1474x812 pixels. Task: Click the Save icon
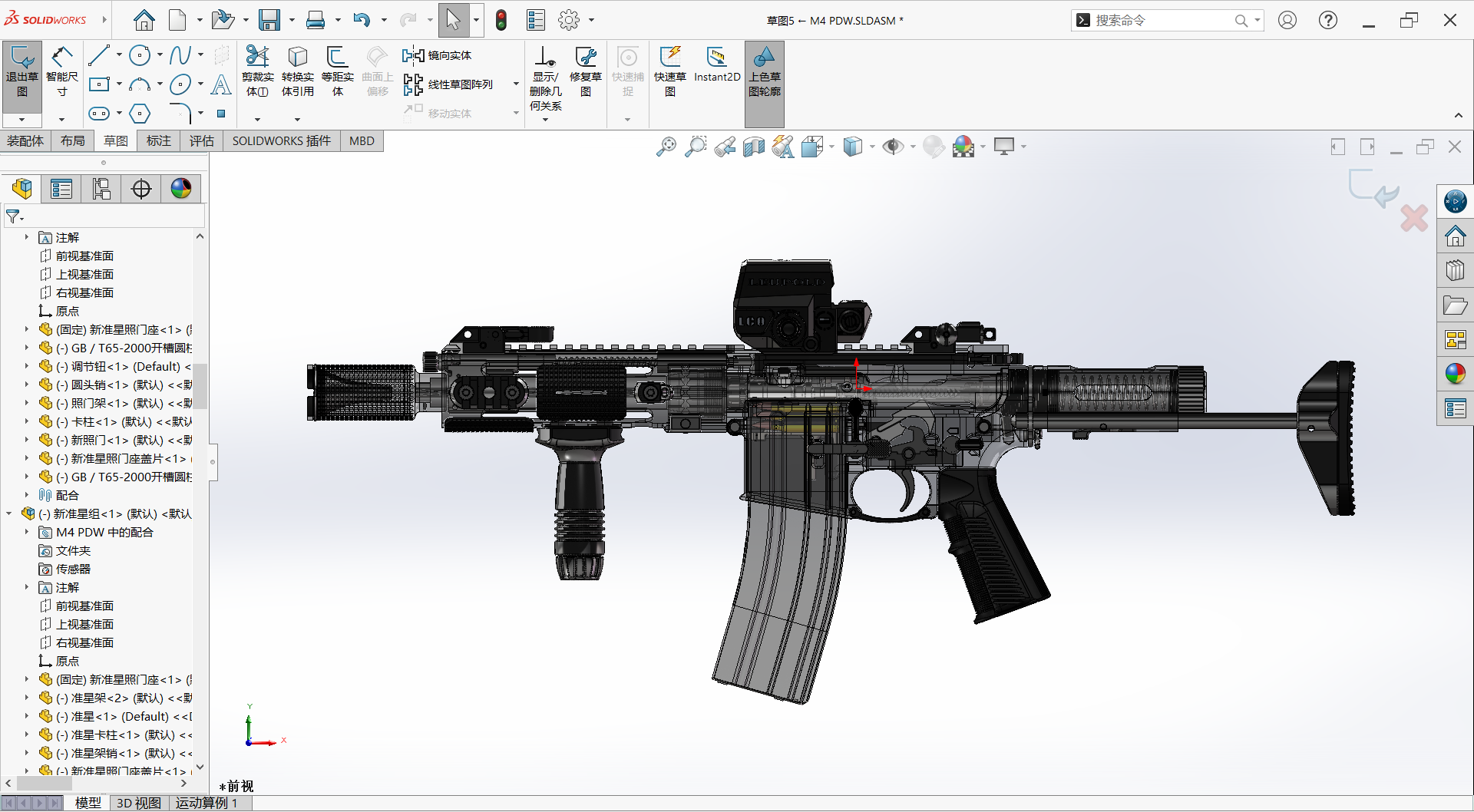pos(269,20)
